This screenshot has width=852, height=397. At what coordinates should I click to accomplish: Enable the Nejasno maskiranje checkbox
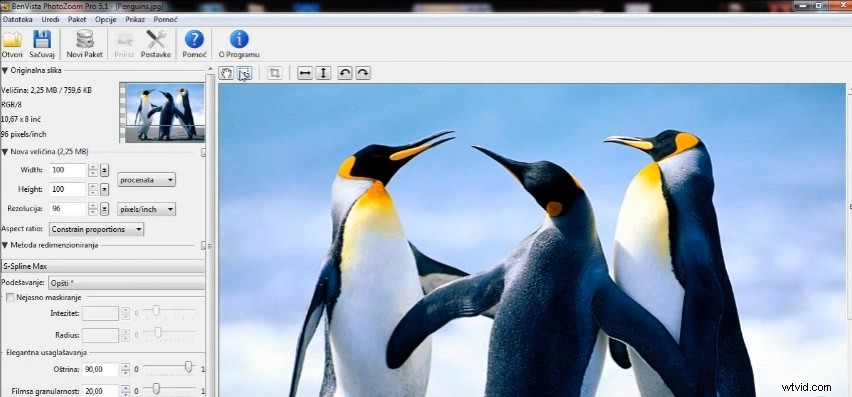tap(10, 297)
